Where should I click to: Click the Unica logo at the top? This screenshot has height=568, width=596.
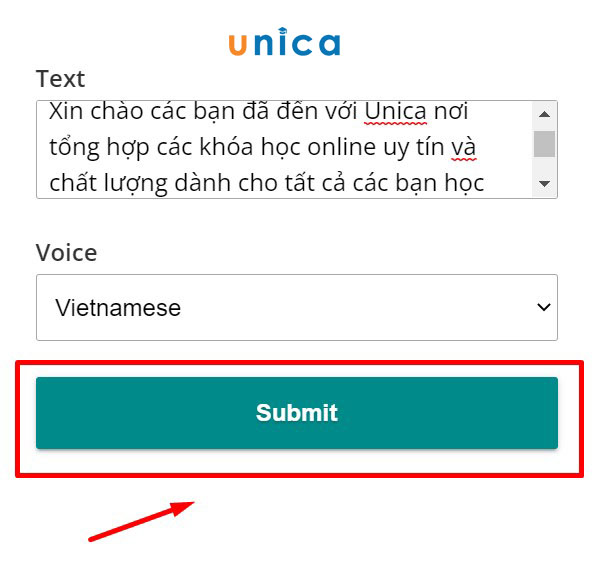[284, 42]
